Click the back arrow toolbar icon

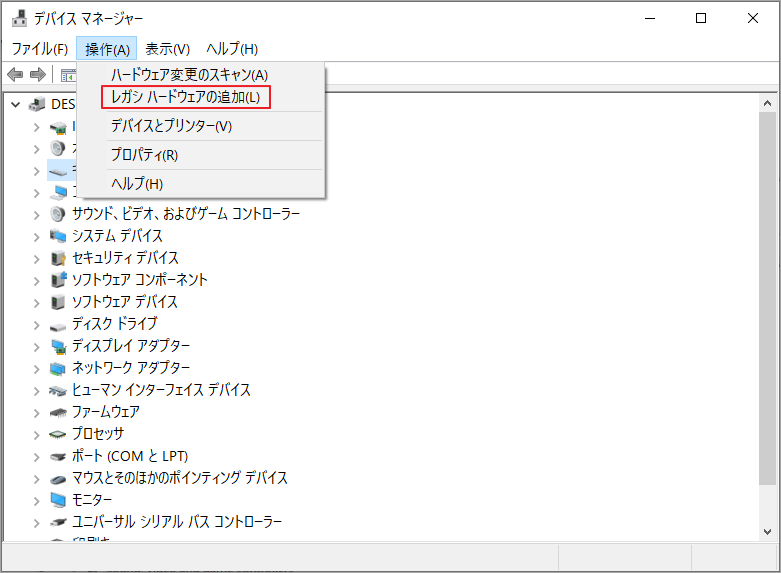tap(15, 75)
